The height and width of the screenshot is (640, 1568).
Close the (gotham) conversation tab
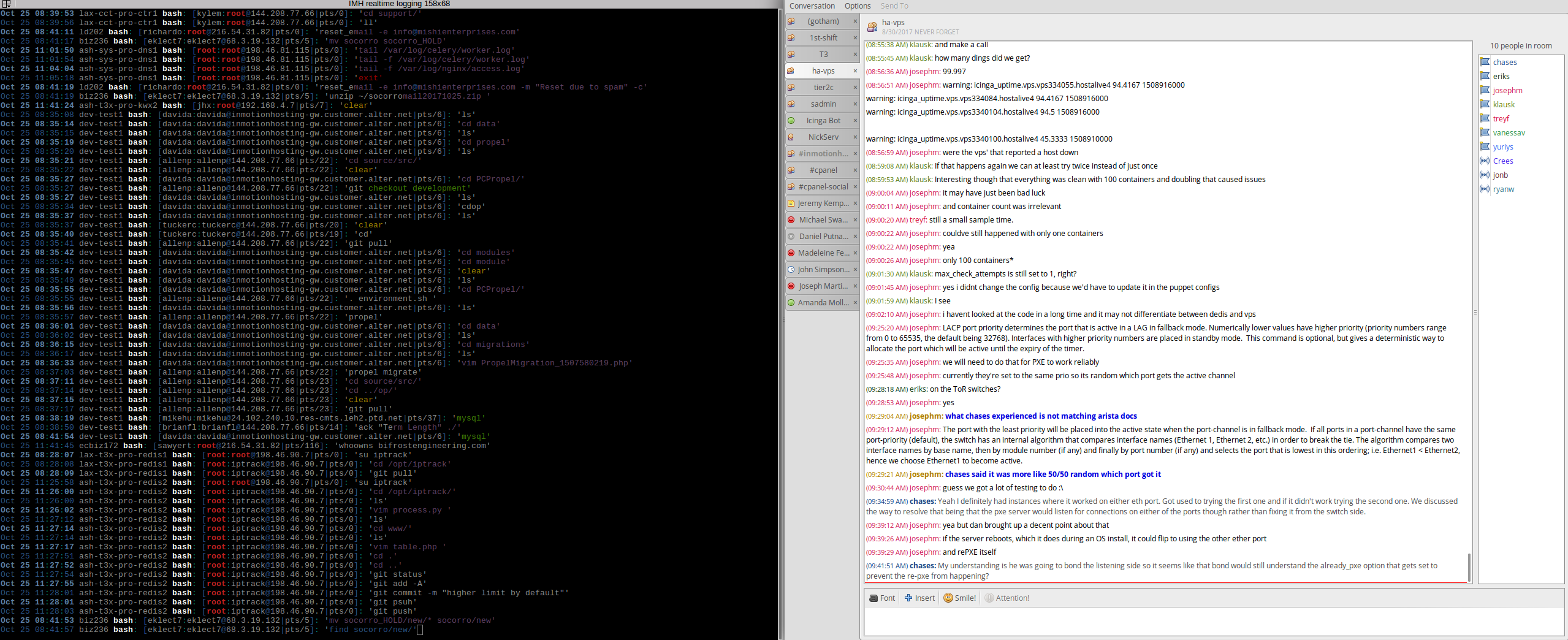pos(855,21)
